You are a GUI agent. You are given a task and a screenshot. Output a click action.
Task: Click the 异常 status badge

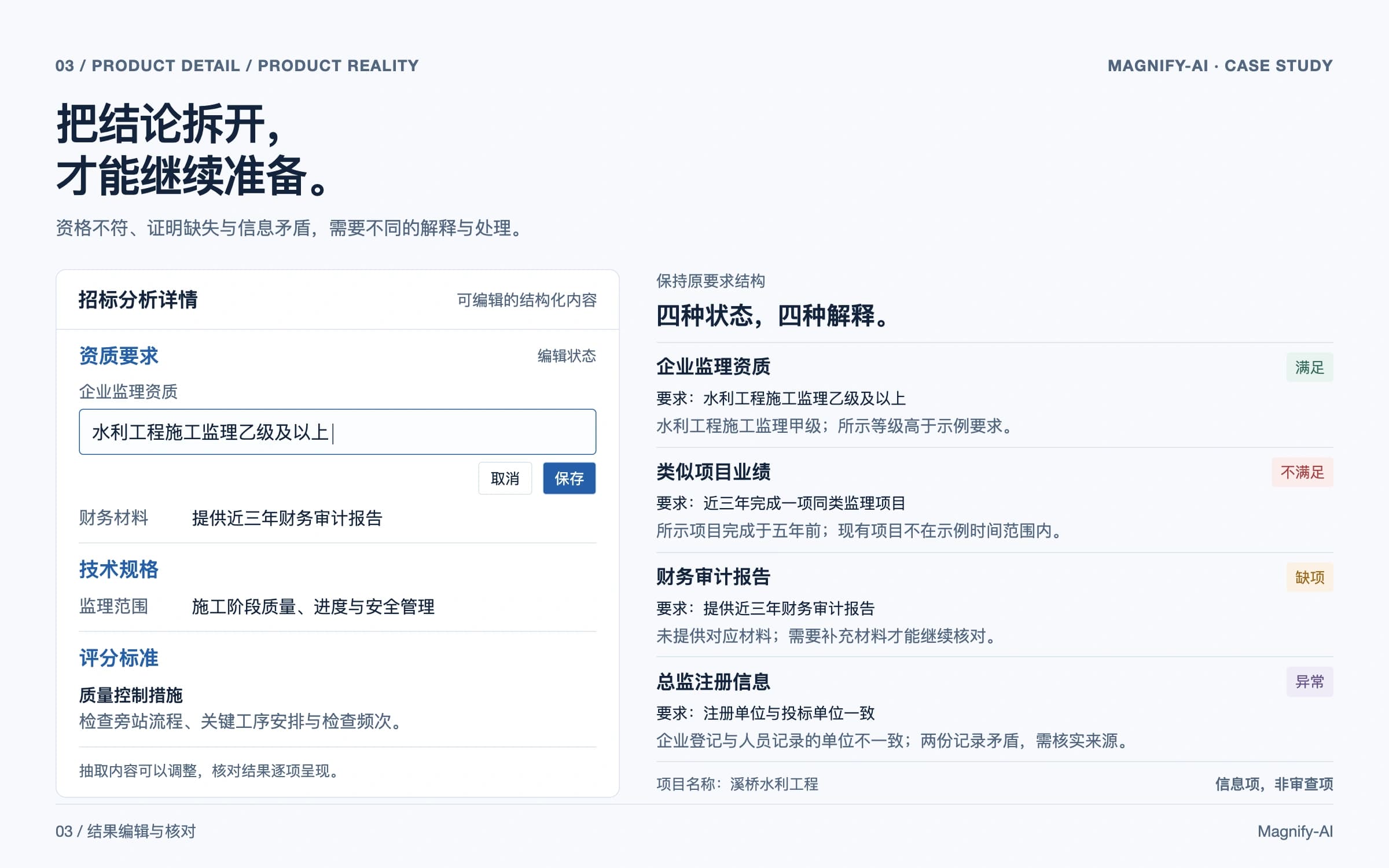point(1310,682)
